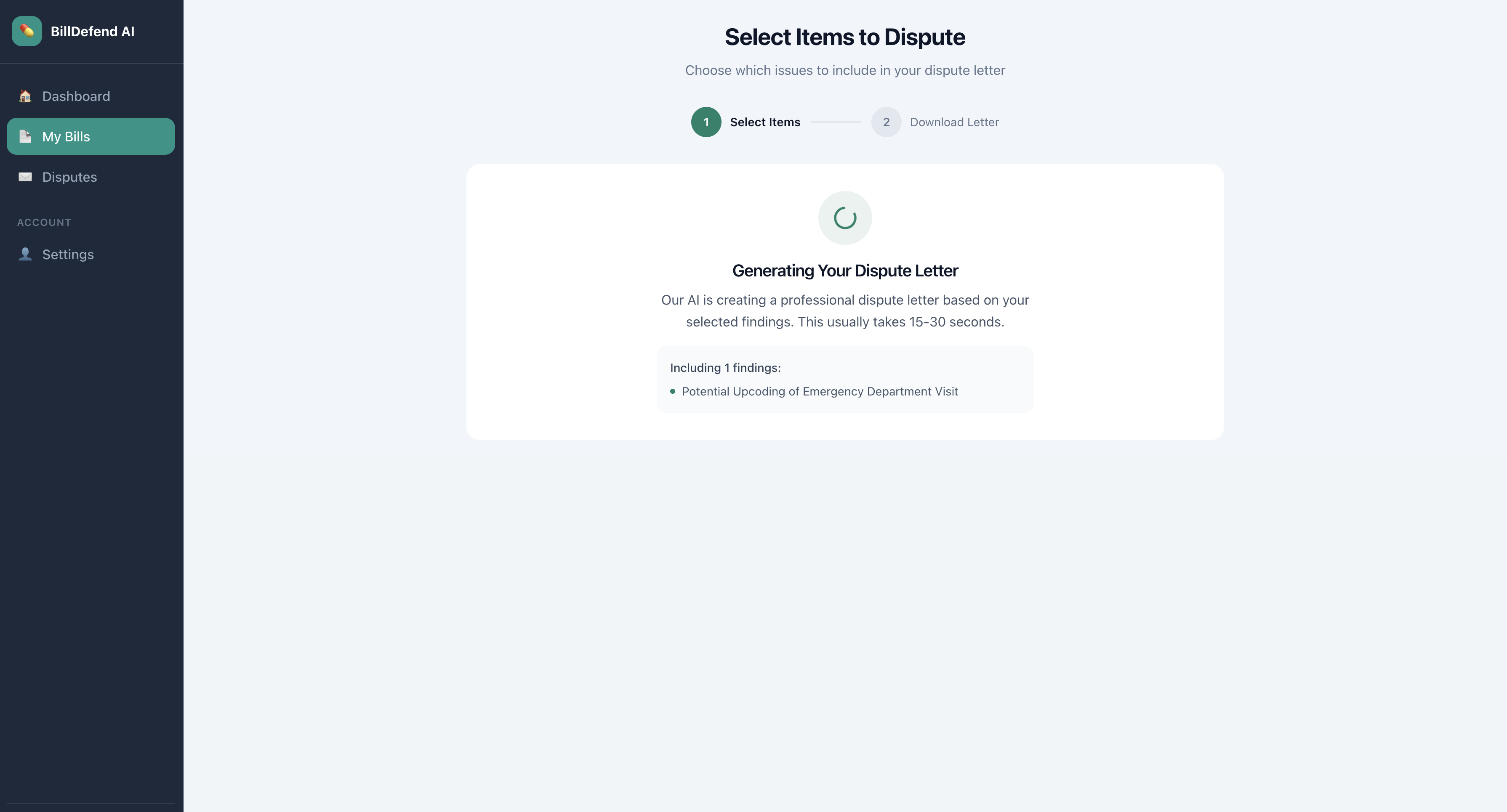
Task: Click the "Potential Upcoding of Emergency Department Visit" finding
Action: (819, 391)
